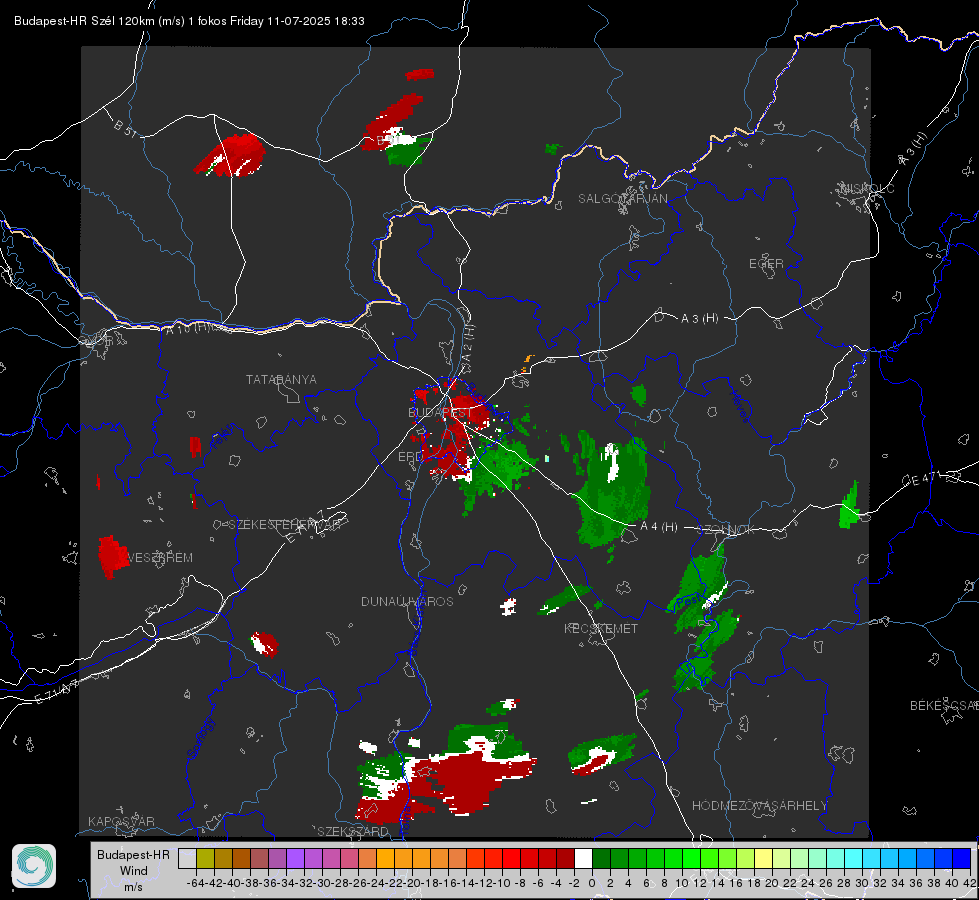
Task: Select the MISKOLC city label
Action: point(867,188)
